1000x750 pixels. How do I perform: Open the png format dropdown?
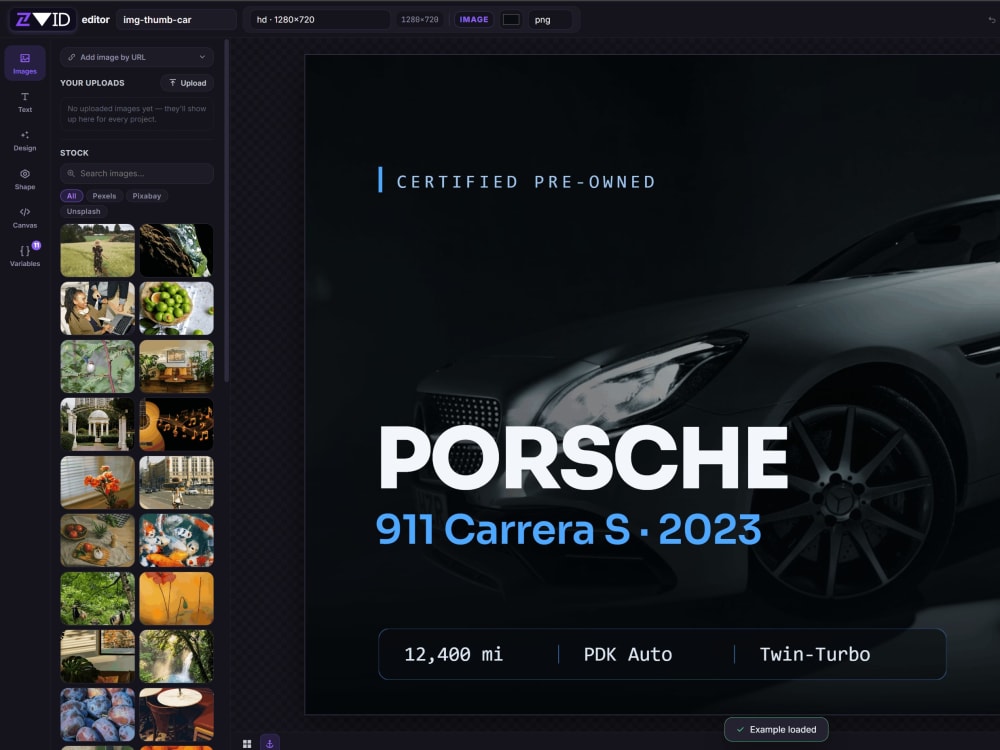(x=550, y=20)
